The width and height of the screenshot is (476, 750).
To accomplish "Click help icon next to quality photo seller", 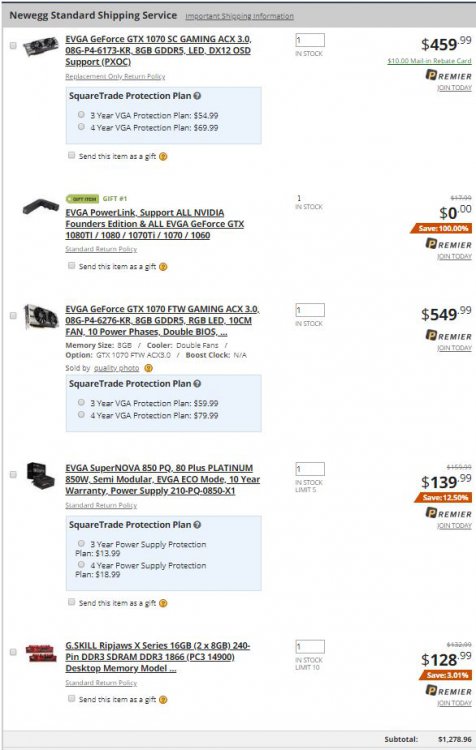I will click(x=148, y=368).
